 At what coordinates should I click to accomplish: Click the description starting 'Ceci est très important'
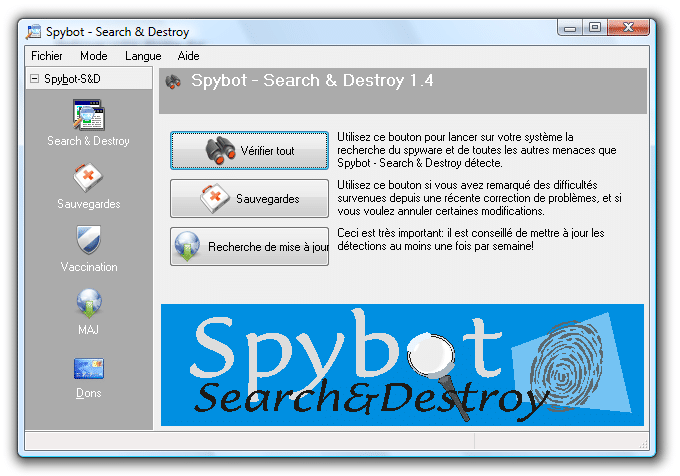471,239
